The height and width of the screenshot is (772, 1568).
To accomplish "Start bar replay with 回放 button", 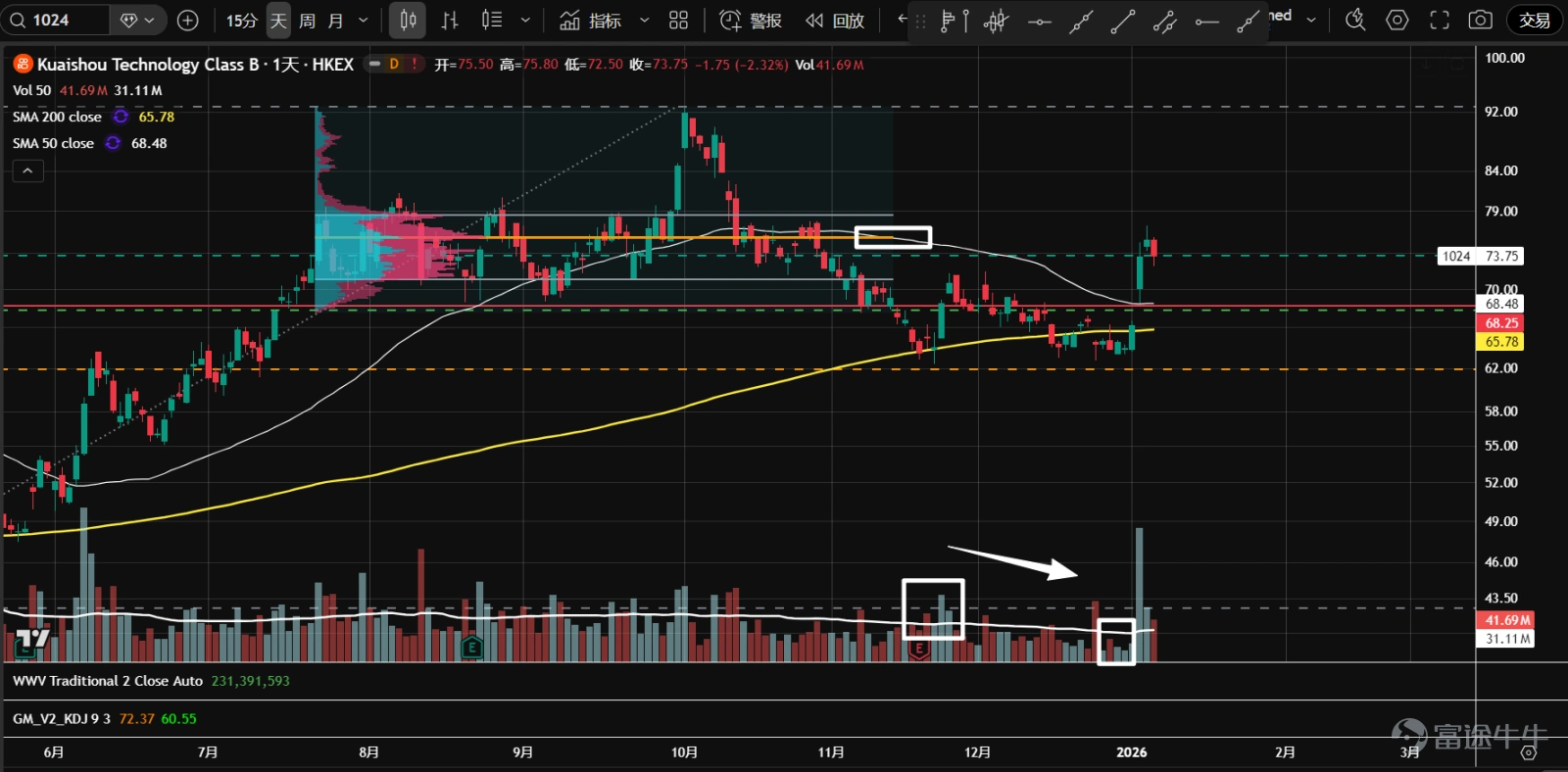I will coord(835,20).
